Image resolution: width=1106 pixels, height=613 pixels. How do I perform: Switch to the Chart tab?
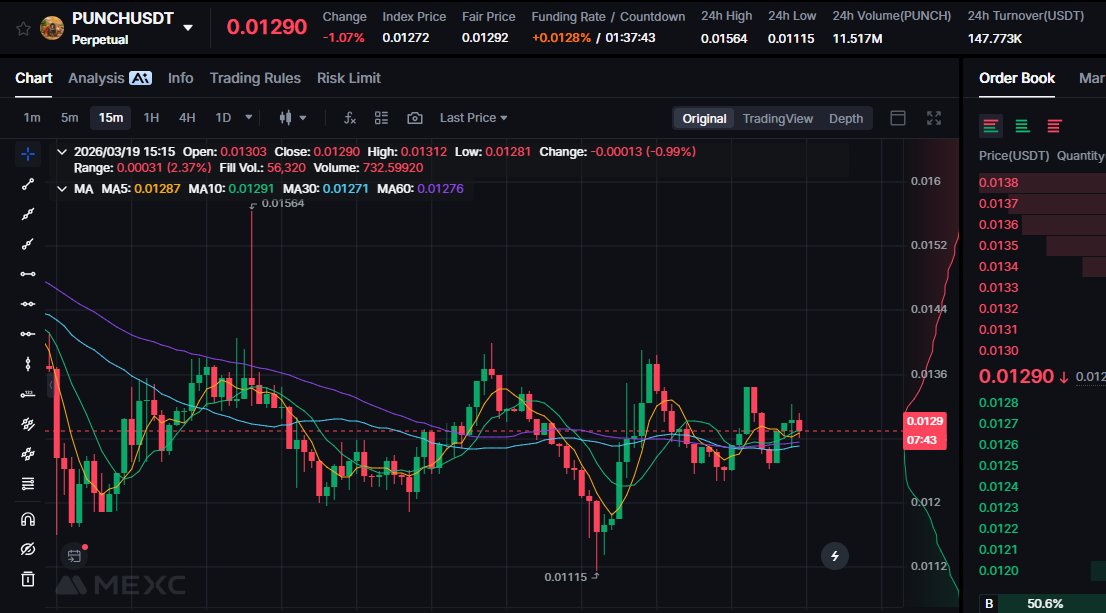click(34, 78)
